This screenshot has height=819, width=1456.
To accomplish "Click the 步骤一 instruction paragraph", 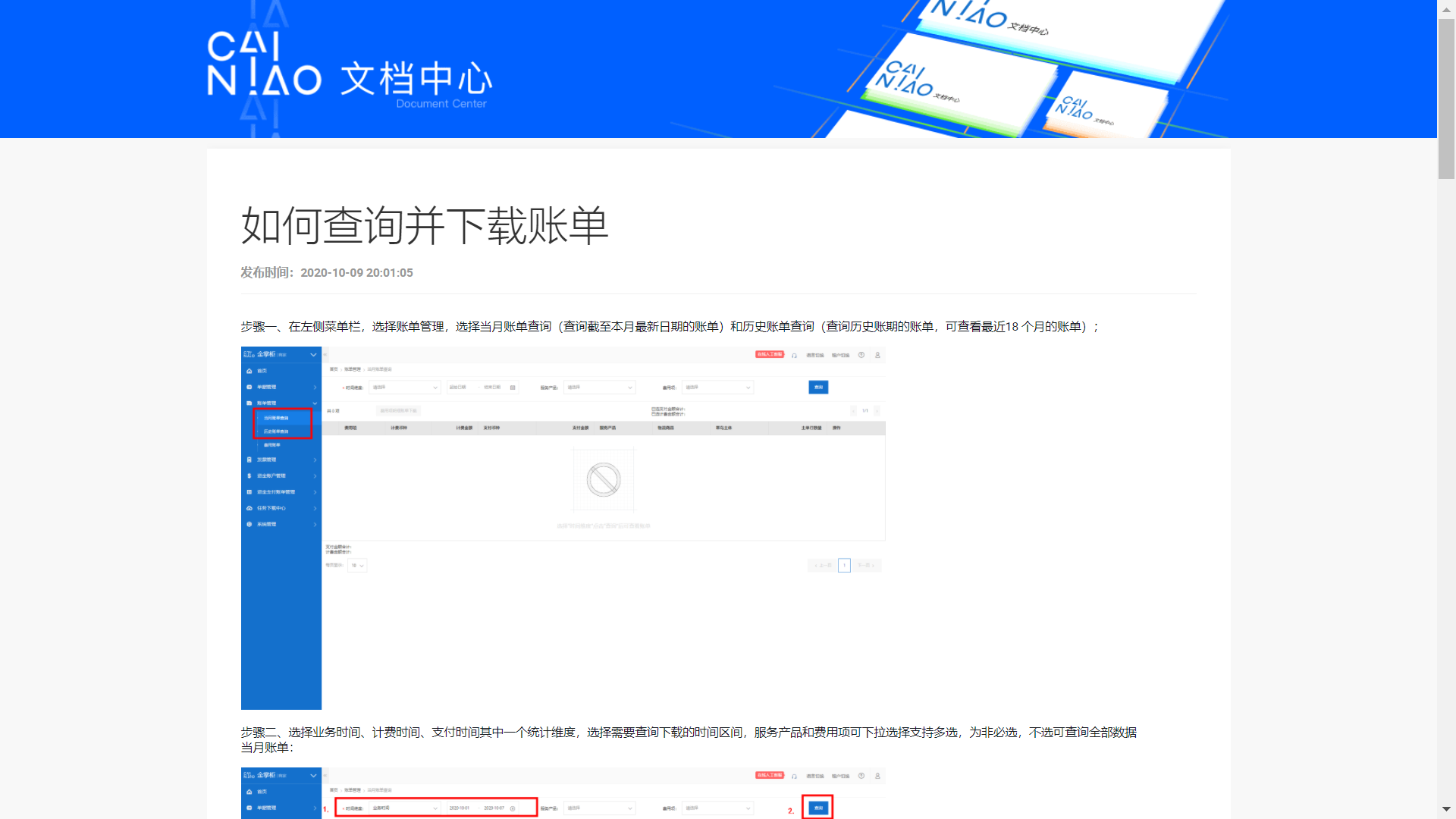I will click(x=670, y=326).
